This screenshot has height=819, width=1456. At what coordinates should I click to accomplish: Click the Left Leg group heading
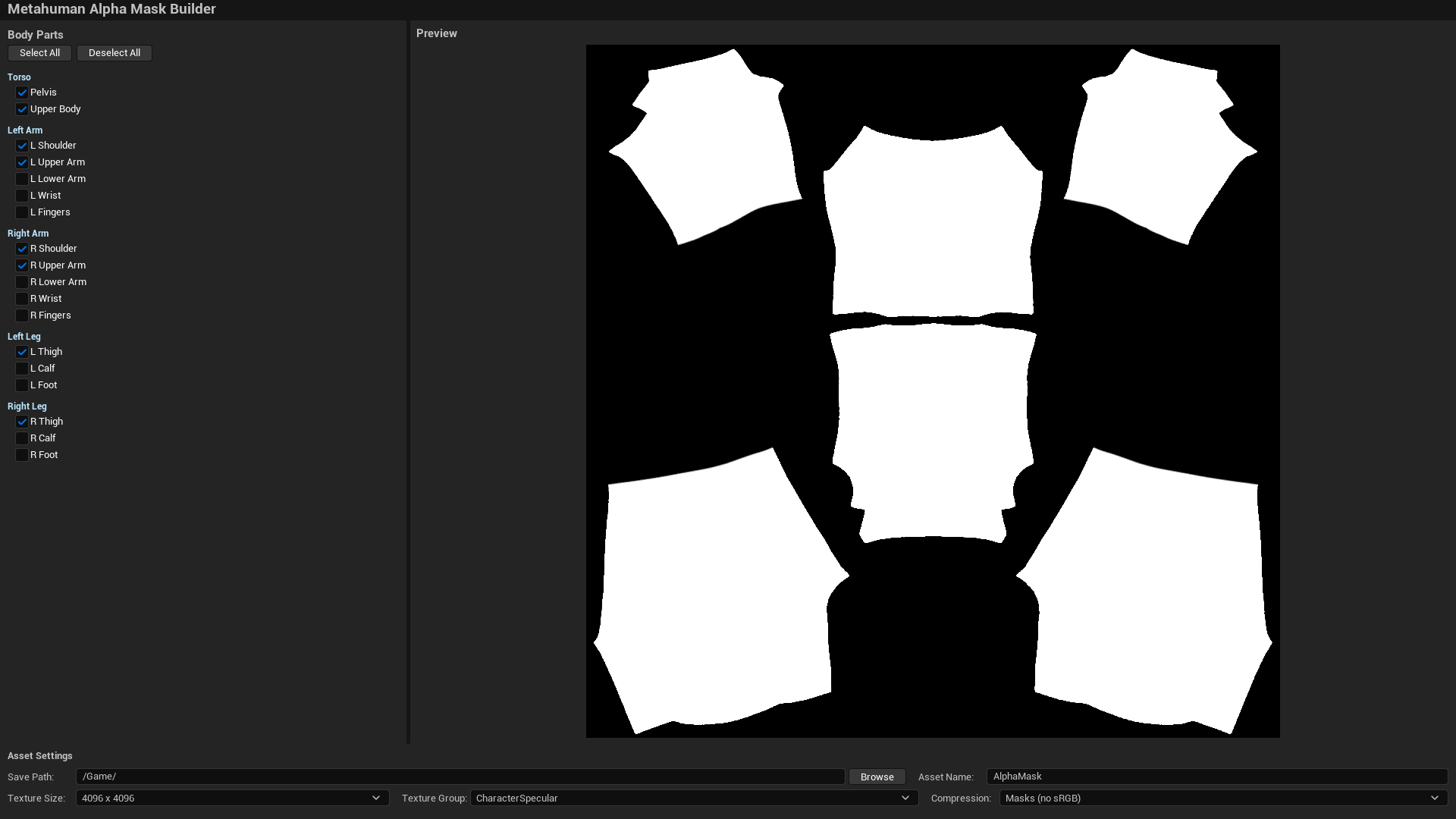(x=24, y=337)
